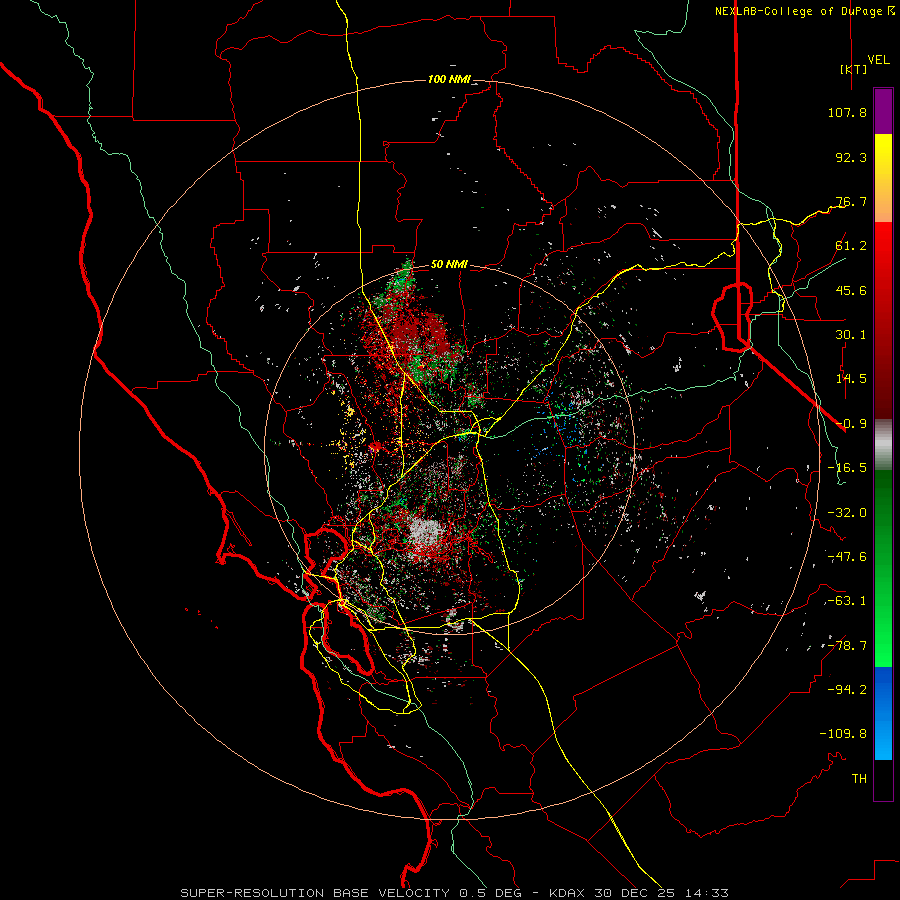
Task: Click the [KT] units label
Action: point(854,69)
